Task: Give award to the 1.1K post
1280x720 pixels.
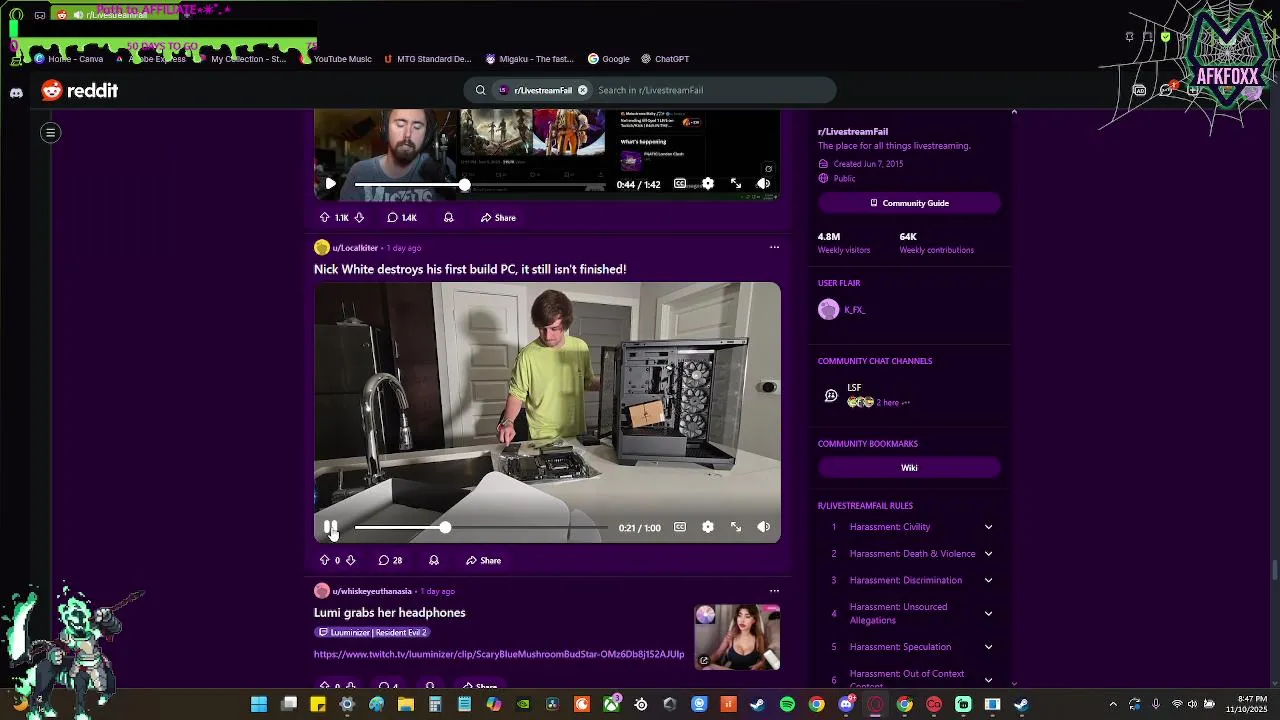Action: [x=448, y=217]
